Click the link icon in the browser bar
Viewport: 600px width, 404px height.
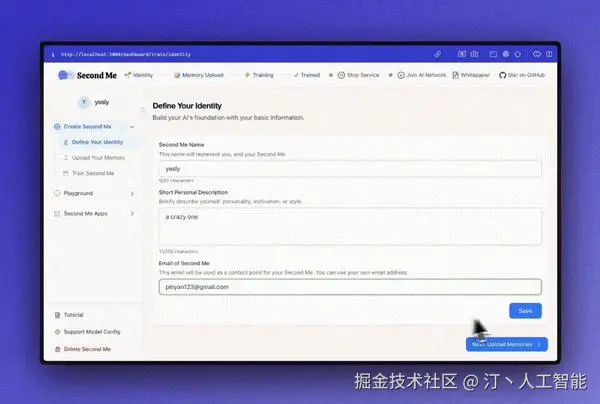coord(437,54)
